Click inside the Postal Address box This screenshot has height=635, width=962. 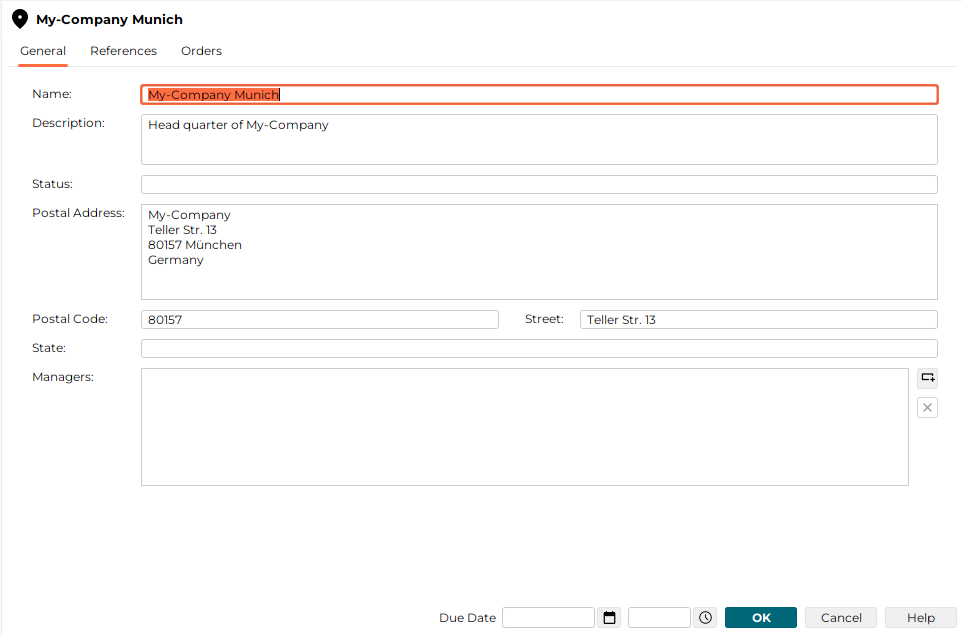click(539, 252)
